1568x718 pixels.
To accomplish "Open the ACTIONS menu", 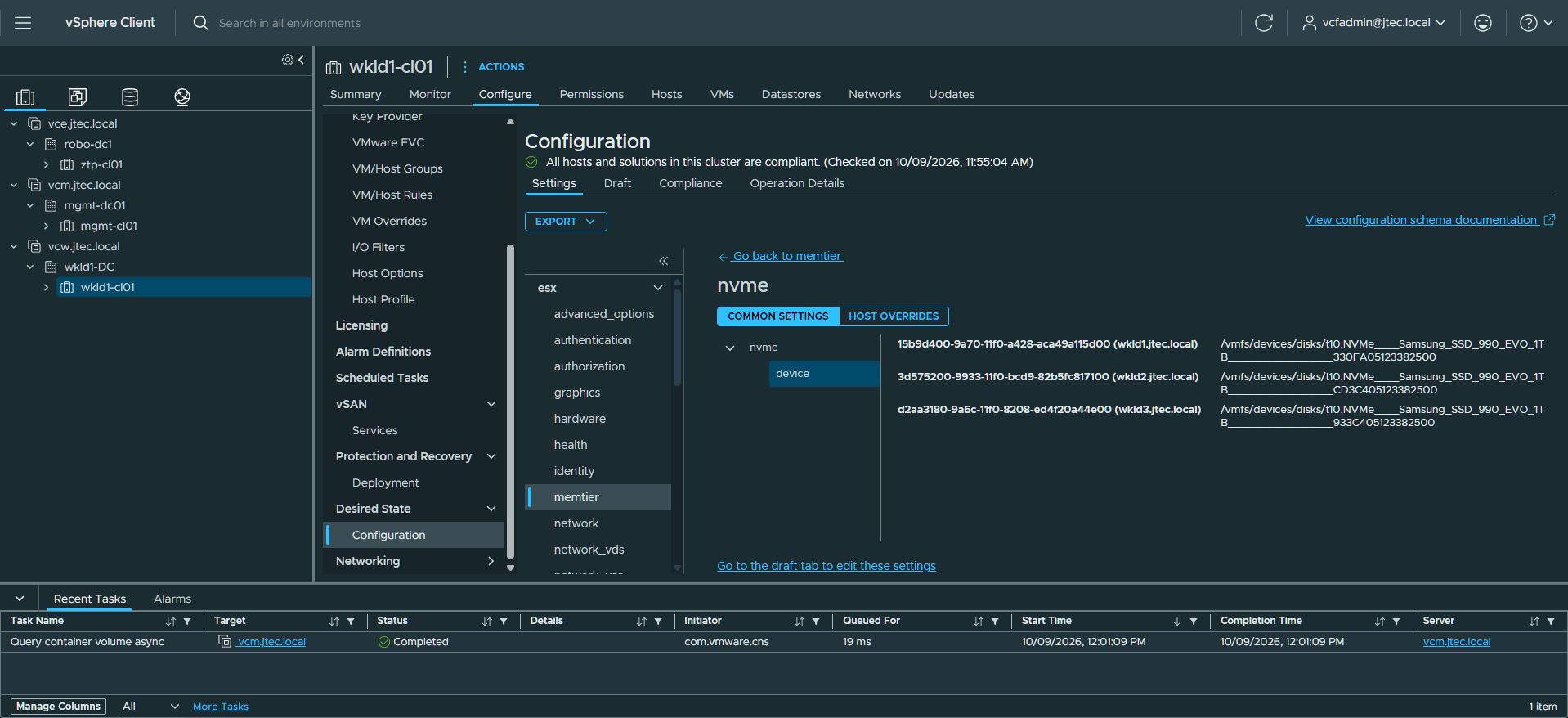I will [493, 67].
